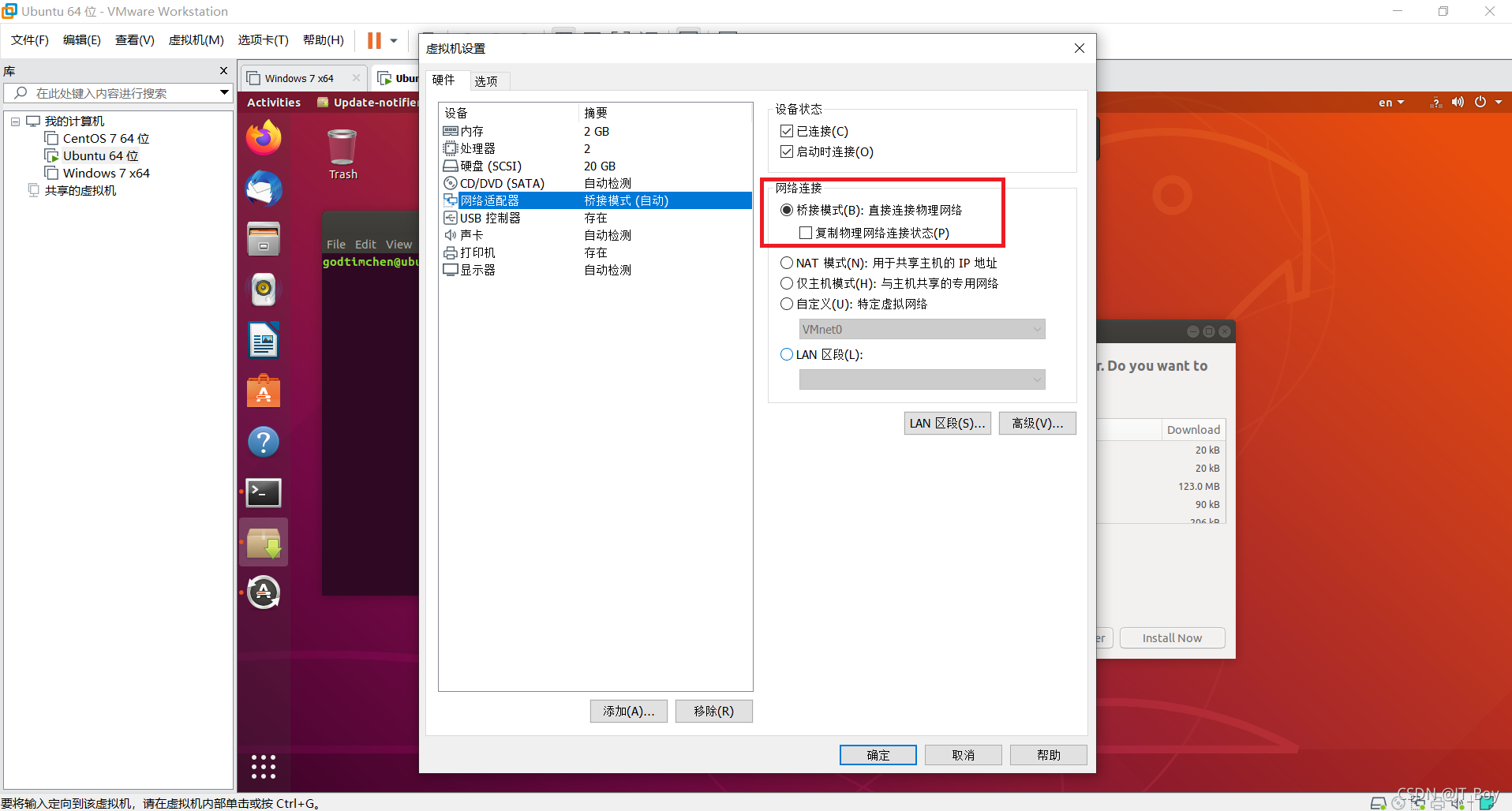Click the VMware pause button

coord(374,40)
